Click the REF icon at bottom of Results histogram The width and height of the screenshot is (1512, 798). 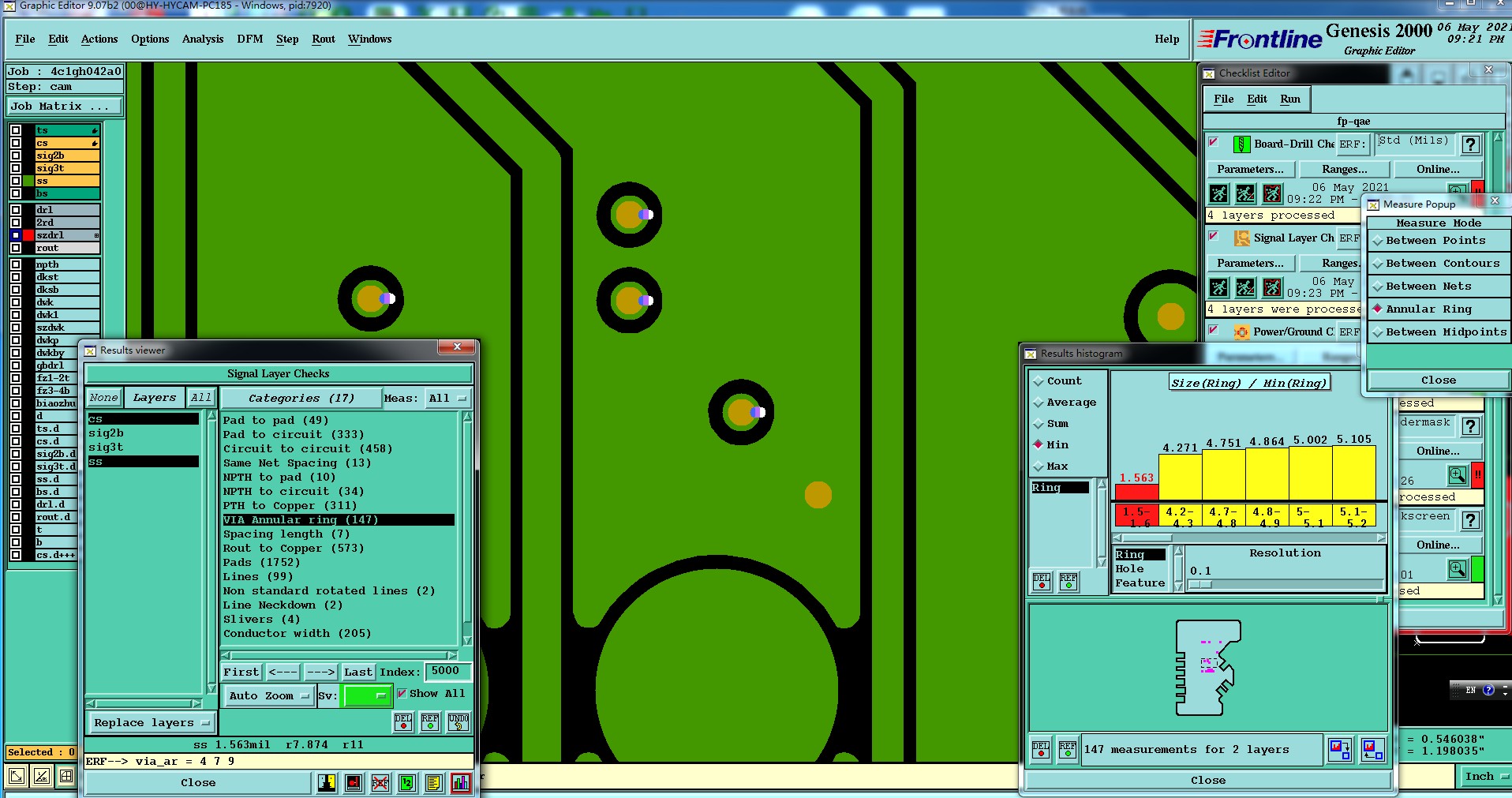(x=1068, y=749)
